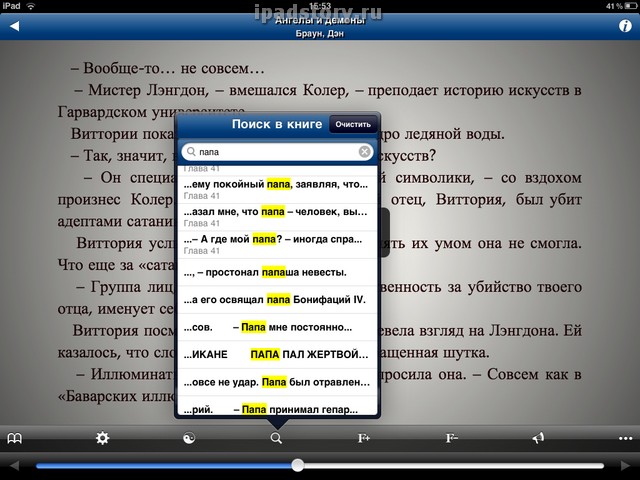Tap the battery indicator in status bar
The image size is (640, 480).
630,6
